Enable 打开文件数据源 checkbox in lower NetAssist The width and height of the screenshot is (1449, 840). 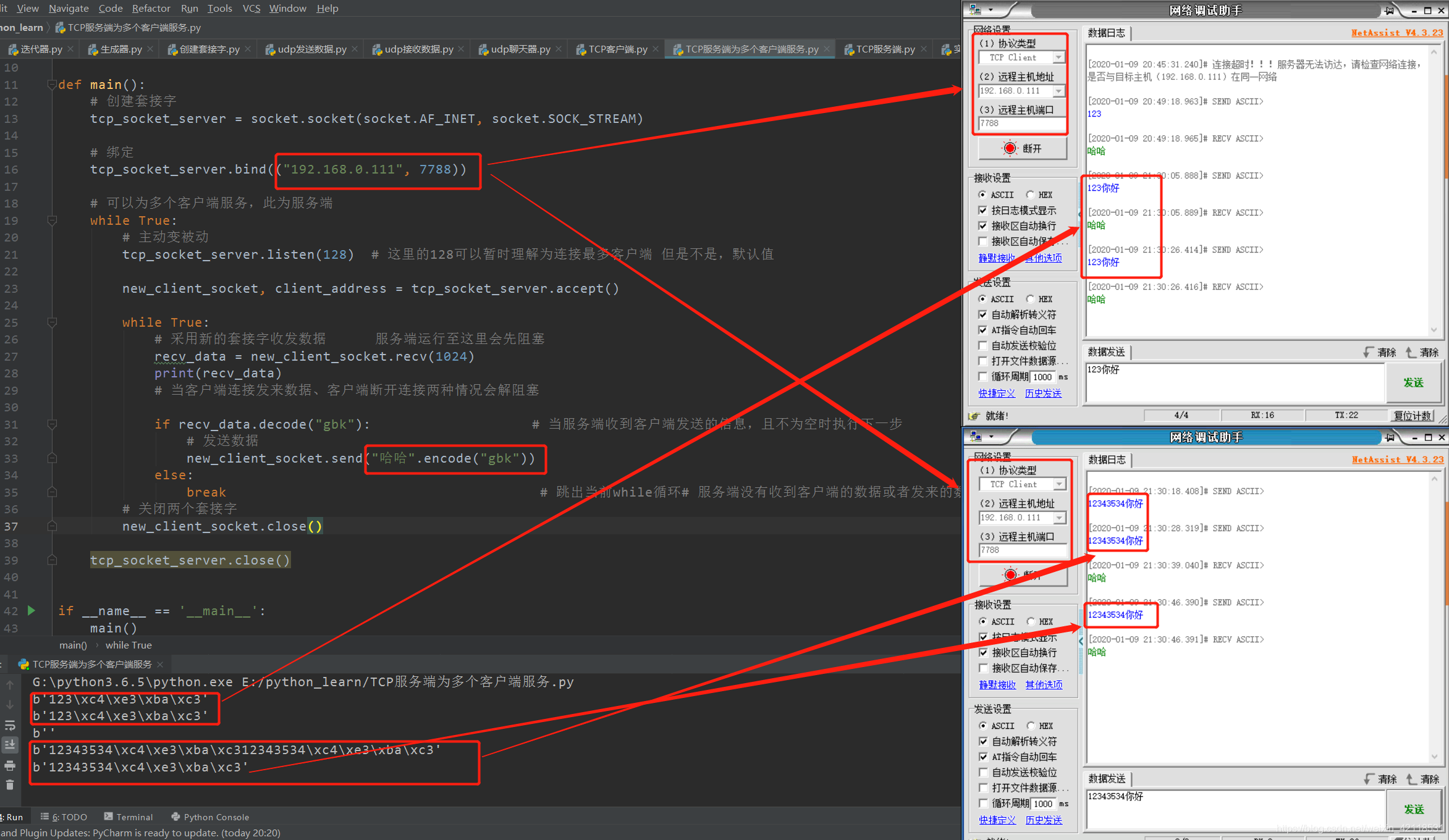983,788
